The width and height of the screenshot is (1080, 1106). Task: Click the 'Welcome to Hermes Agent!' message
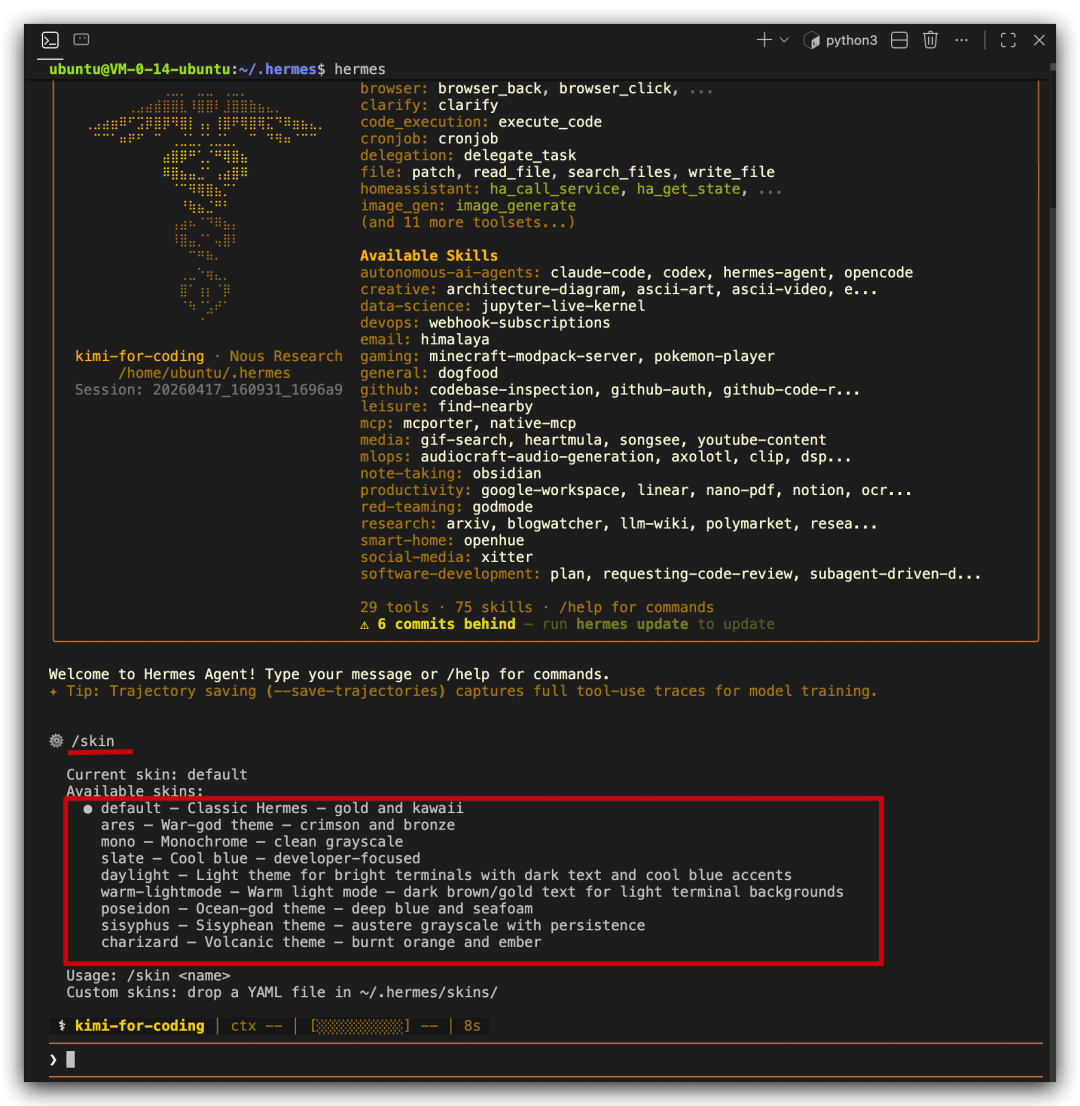click(152, 674)
